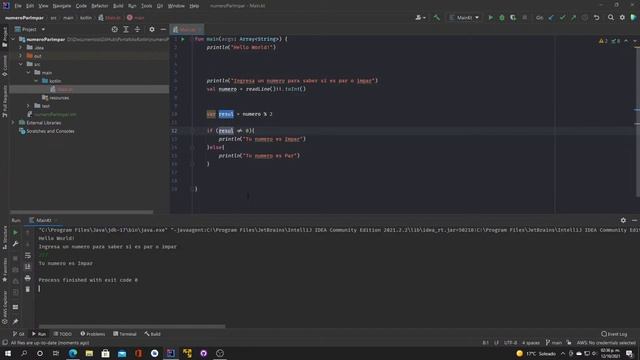Open the Project panel options gear

tap(152, 29)
